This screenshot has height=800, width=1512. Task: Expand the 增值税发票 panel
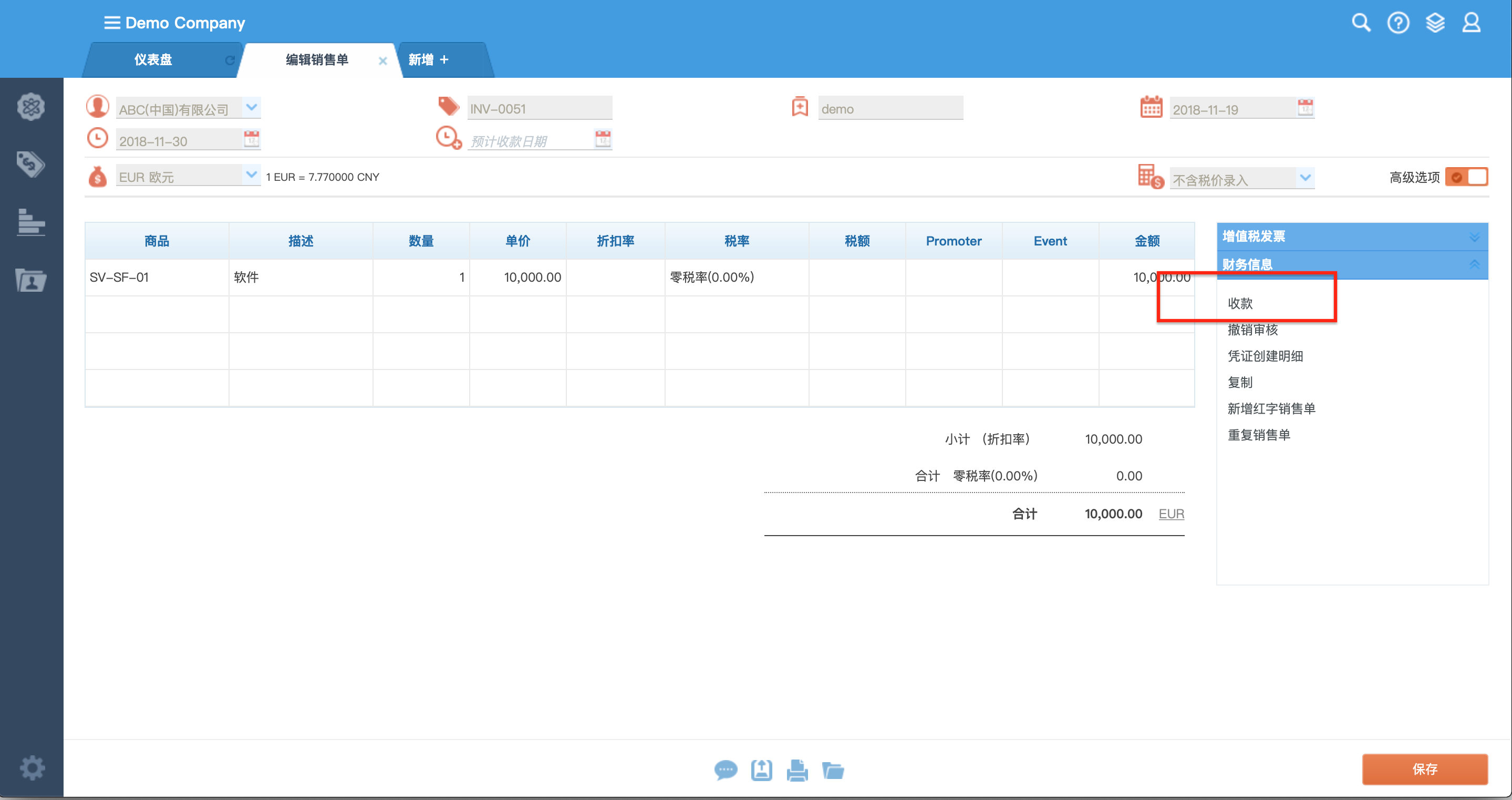(x=1474, y=237)
